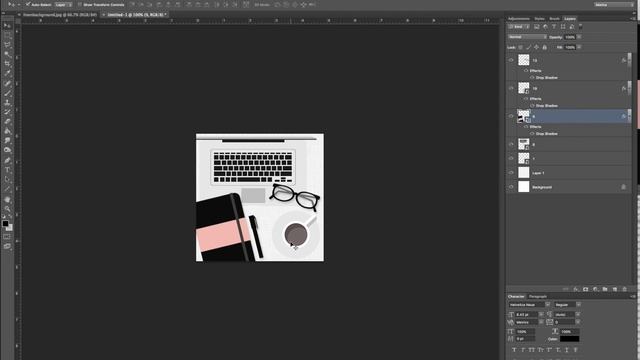Toggle lock all for the layer

544,47
